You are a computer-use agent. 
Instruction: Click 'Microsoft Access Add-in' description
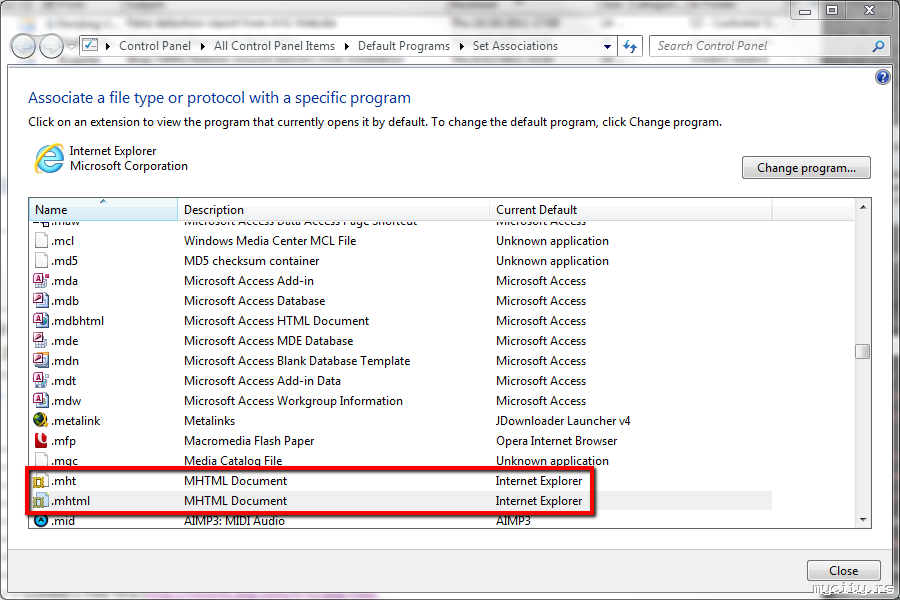[249, 281]
